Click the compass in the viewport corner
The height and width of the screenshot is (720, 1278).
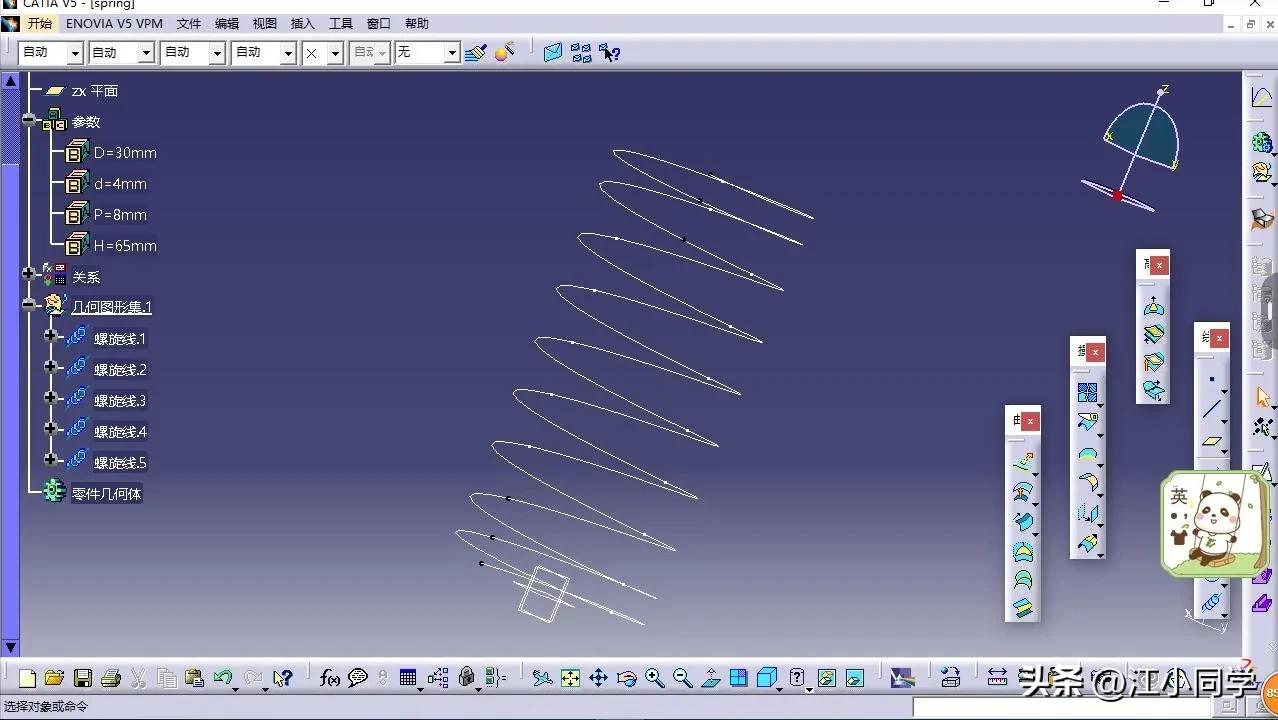tap(1140, 145)
